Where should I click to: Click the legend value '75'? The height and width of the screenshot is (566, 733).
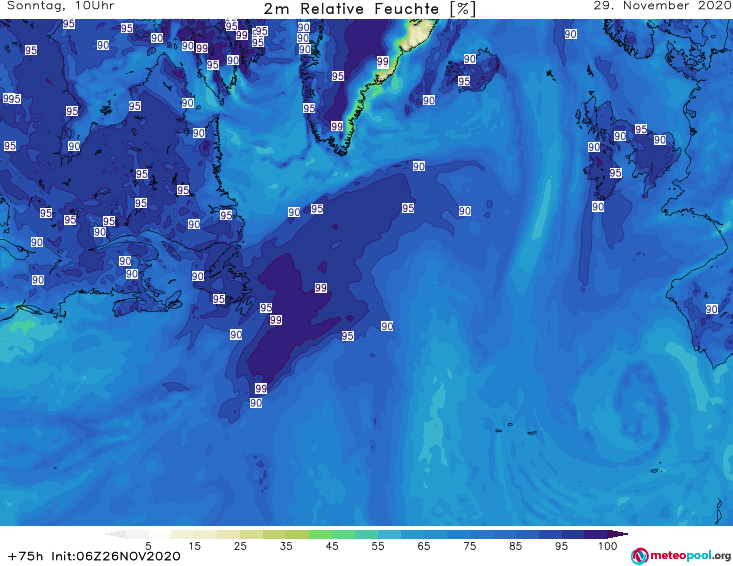pos(469,546)
